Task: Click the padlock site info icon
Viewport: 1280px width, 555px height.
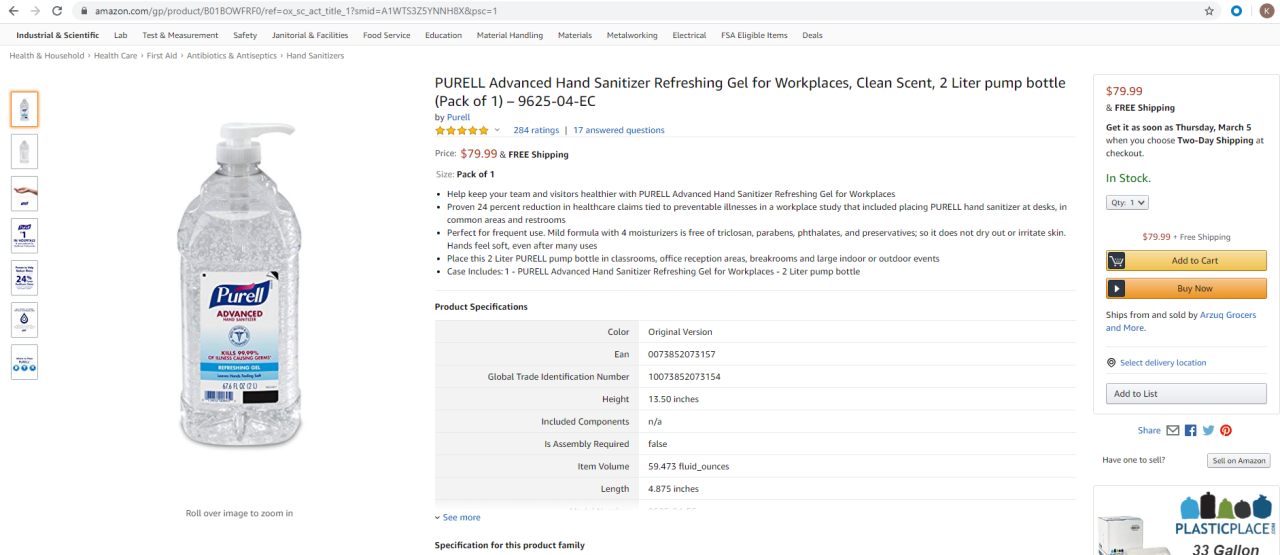Action: click(x=84, y=11)
